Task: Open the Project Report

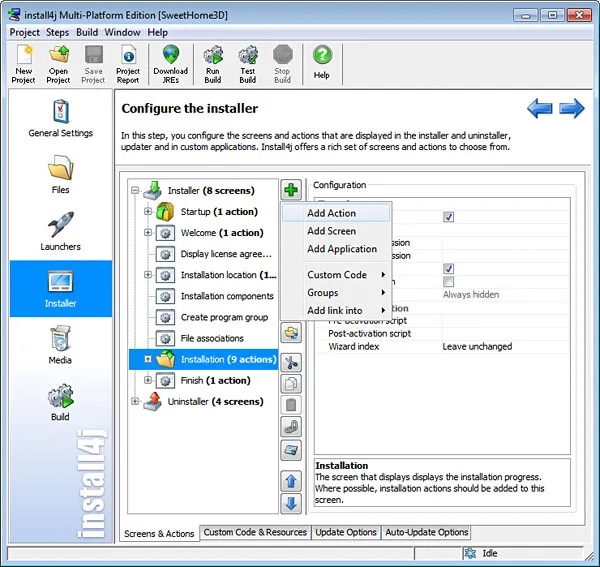Action: click(x=128, y=64)
